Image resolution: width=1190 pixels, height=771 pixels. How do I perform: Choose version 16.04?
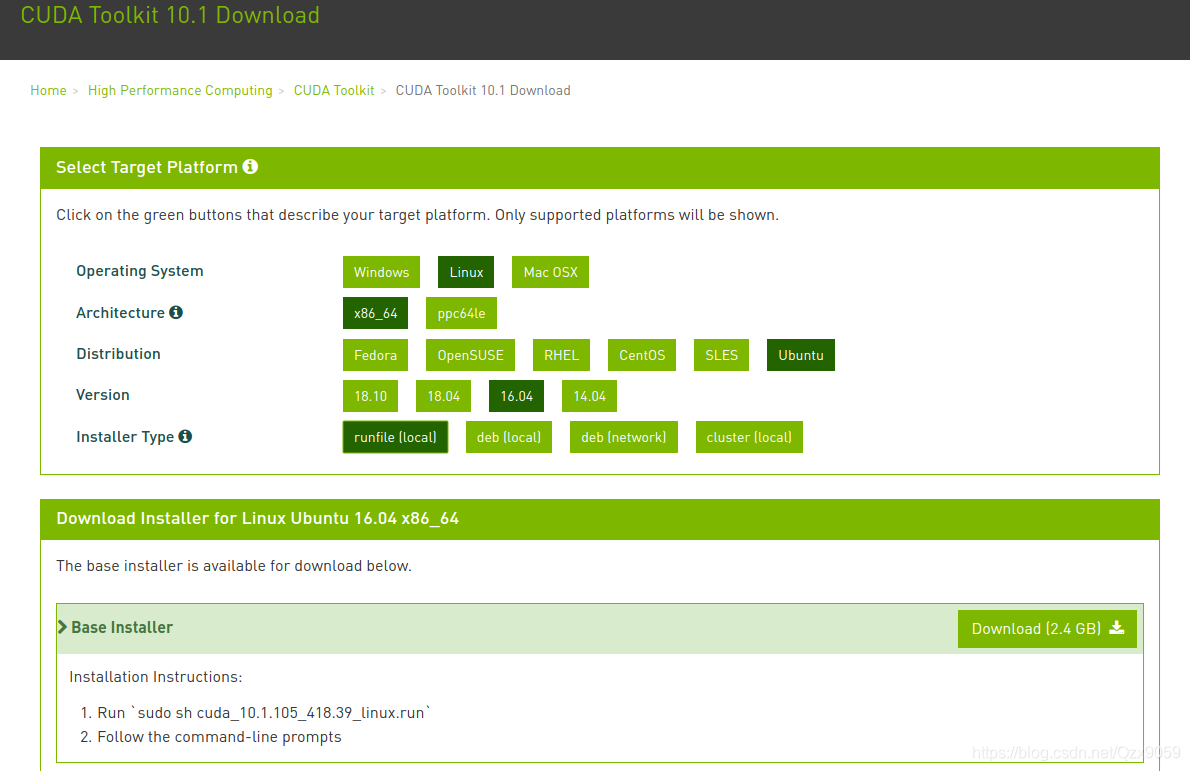click(517, 396)
